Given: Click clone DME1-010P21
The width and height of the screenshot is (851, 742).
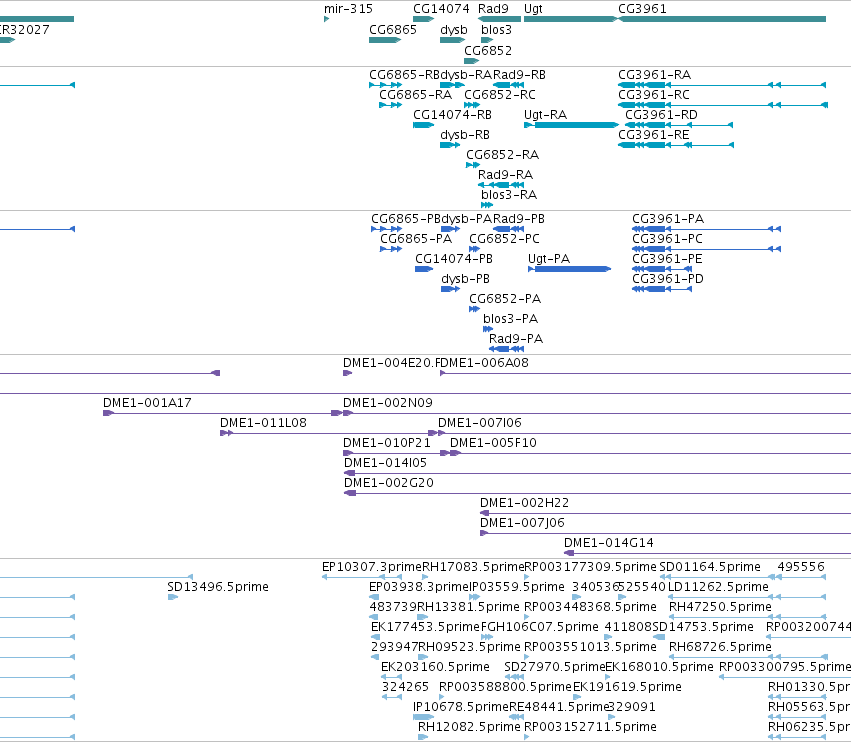Looking at the screenshot, I should 386,443.
